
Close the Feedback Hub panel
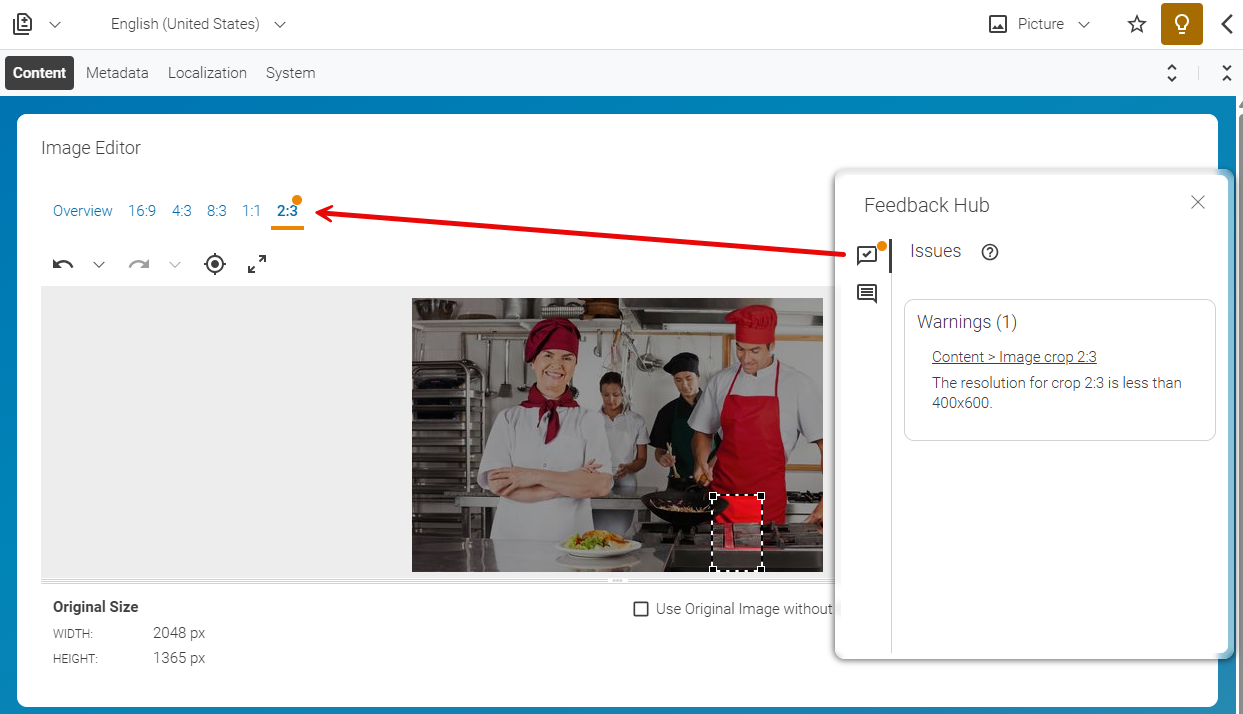(1198, 202)
